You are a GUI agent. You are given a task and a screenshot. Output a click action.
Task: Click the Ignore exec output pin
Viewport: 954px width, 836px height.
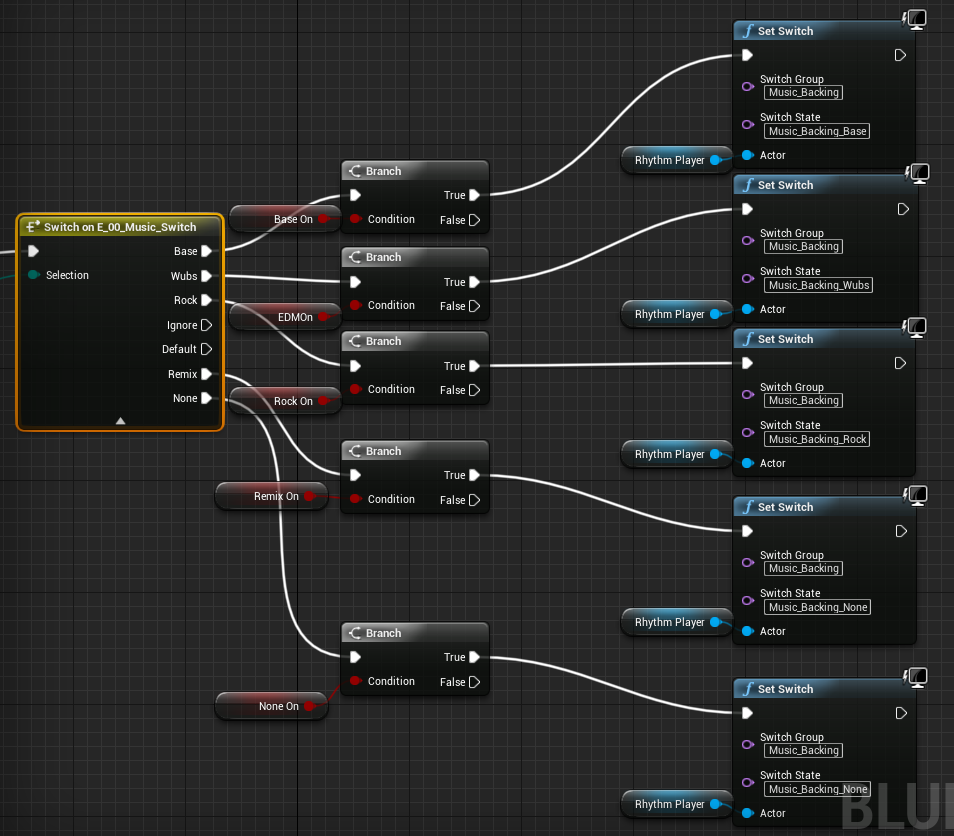(207, 326)
